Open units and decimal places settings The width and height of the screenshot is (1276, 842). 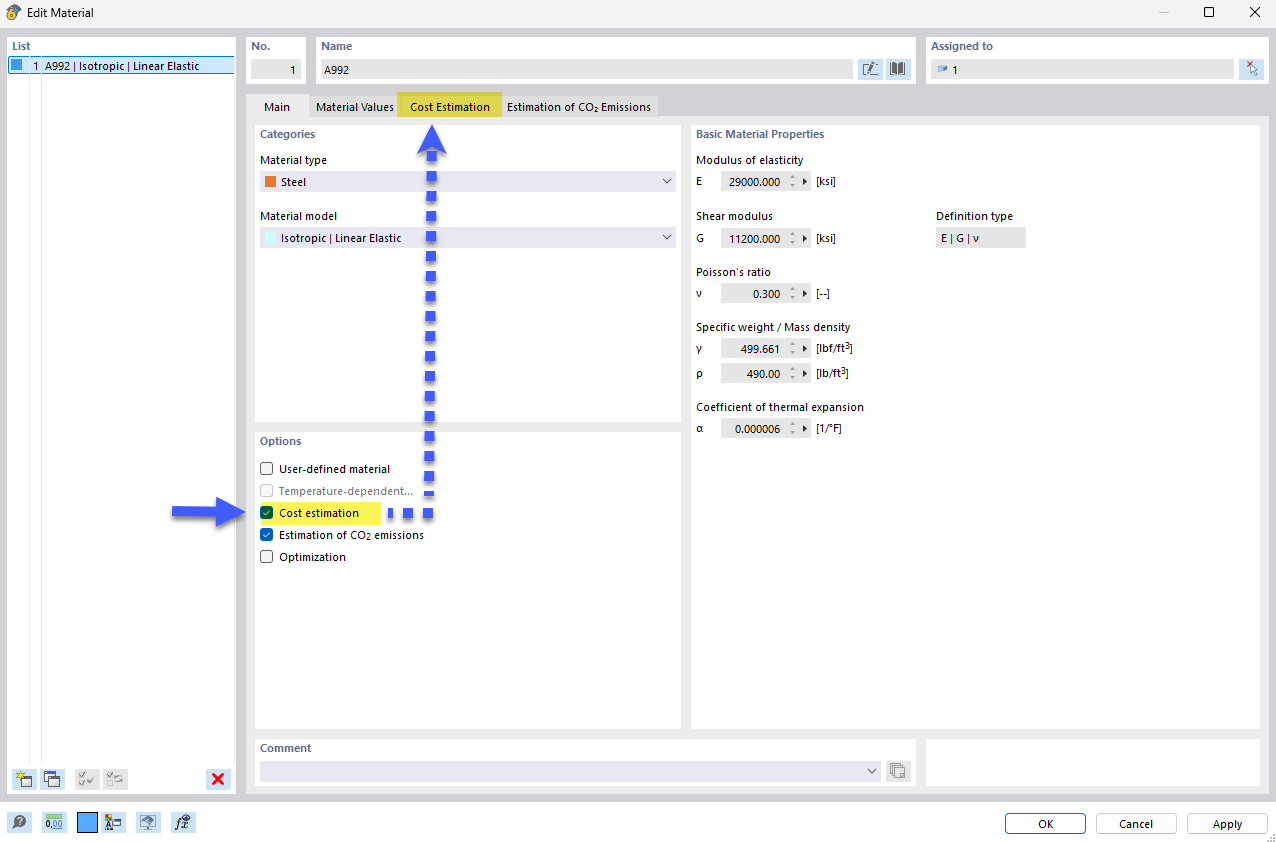pyautogui.click(x=53, y=822)
